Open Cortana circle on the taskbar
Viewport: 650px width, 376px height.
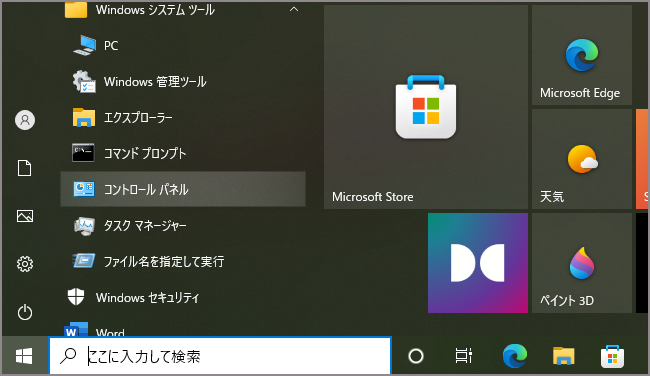pos(416,356)
